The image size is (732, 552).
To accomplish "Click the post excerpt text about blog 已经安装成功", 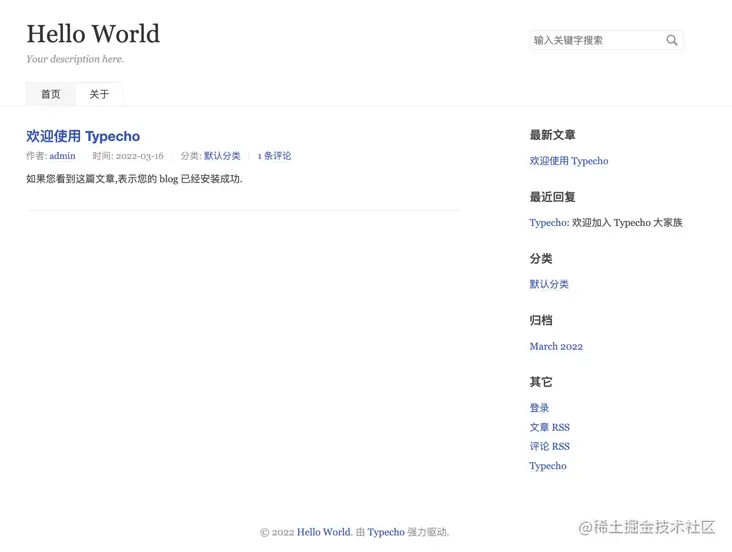I will (x=134, y=179).
